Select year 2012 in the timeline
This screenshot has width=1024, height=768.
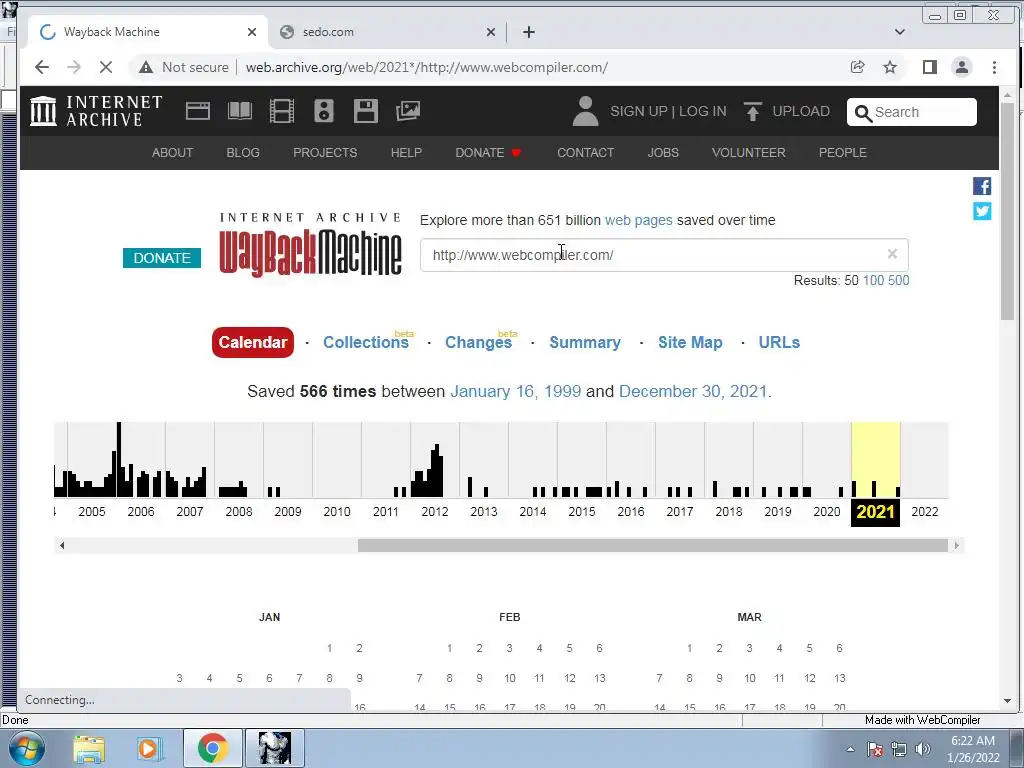coord(435,511)
